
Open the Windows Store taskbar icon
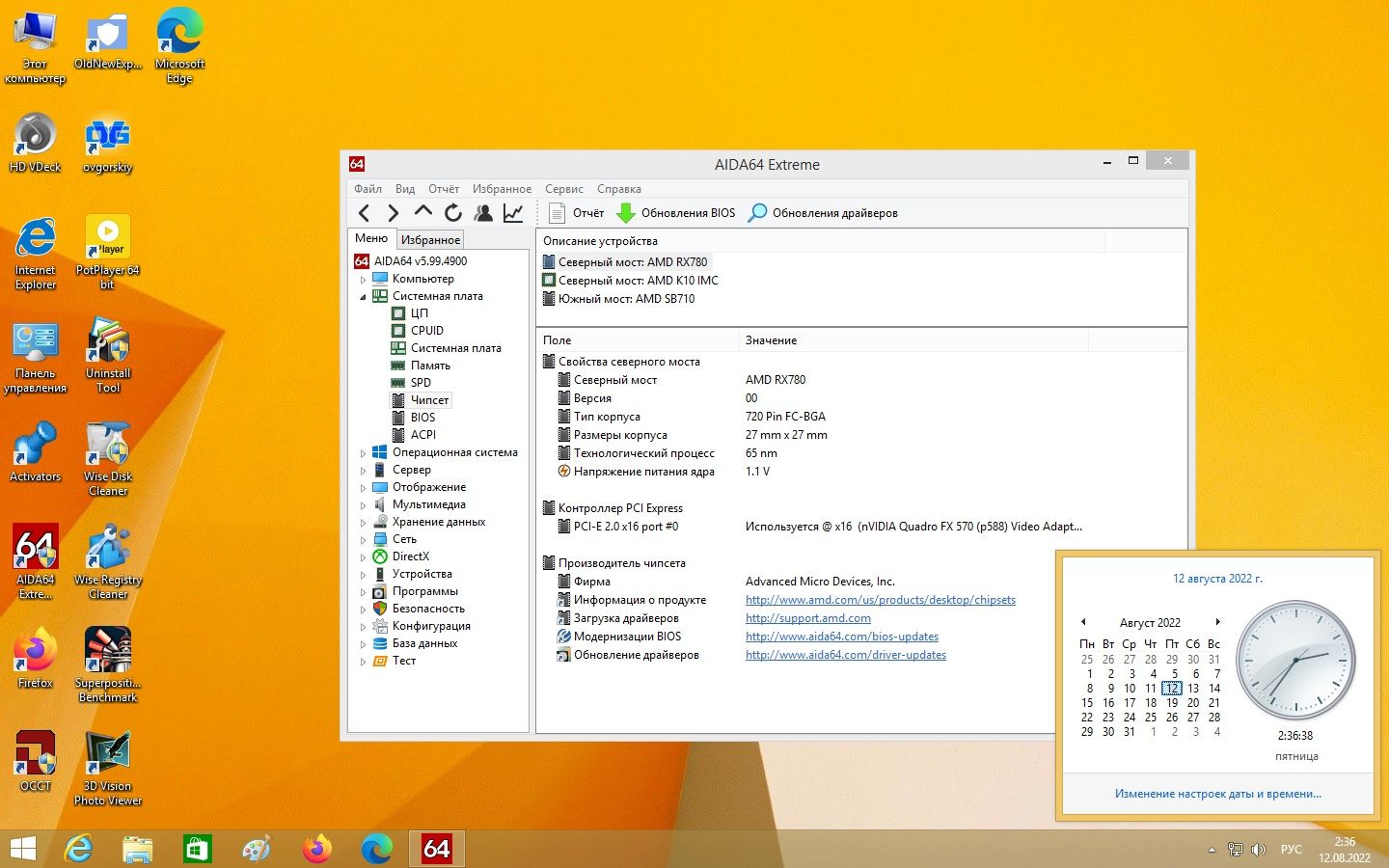197,849
